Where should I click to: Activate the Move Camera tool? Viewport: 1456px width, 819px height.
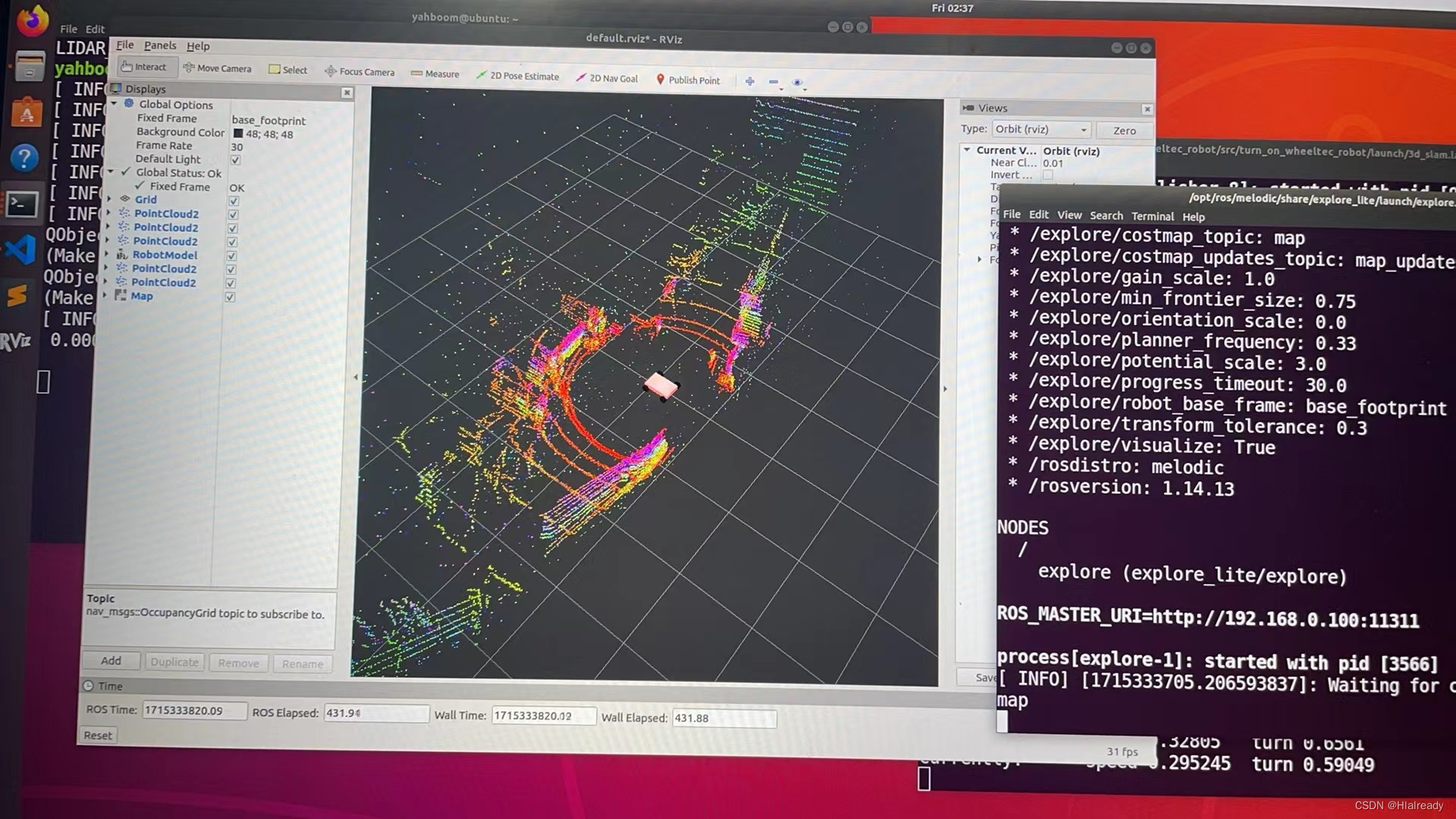(218, 68)
